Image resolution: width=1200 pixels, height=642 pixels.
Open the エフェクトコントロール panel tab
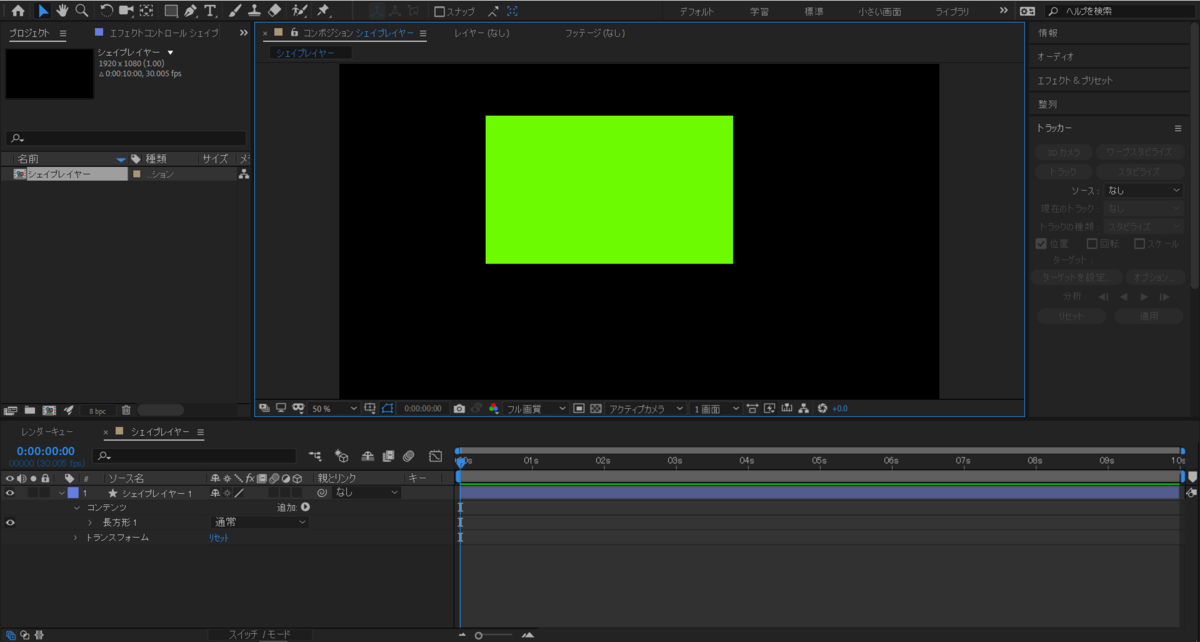click(x=164, y=33)
